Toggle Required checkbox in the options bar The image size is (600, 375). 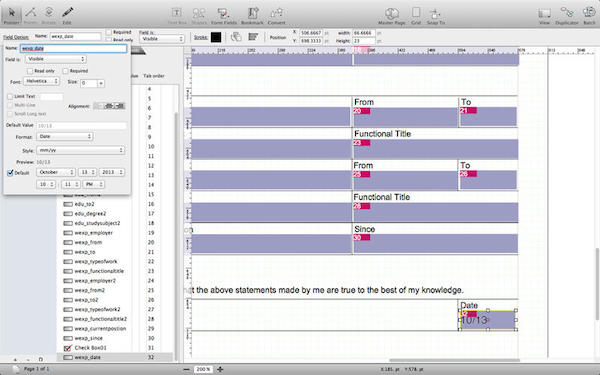click(109, 32)
